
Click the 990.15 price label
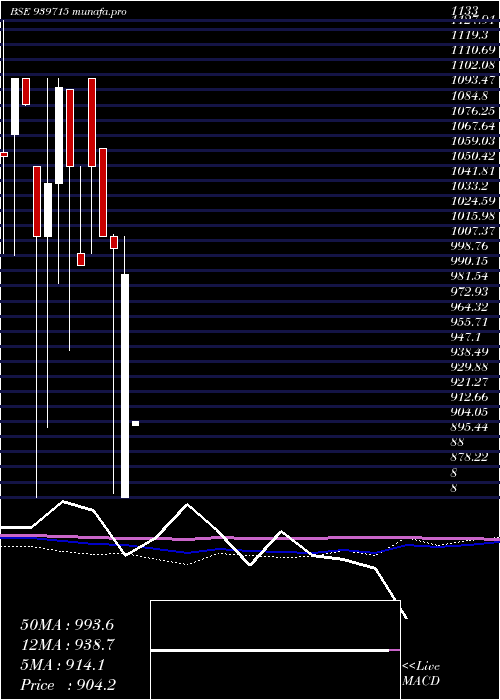point(469,261)
